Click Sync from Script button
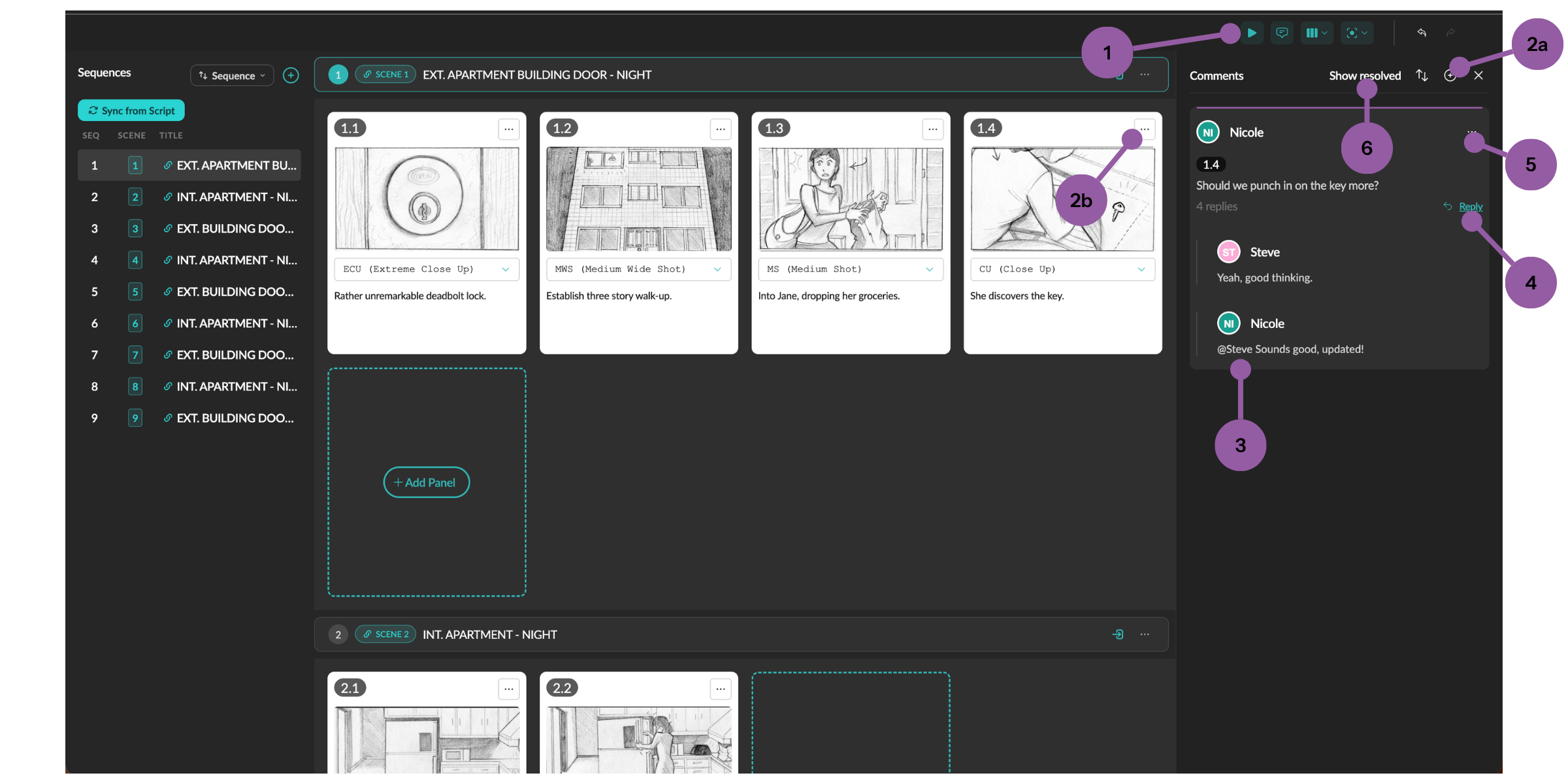Image resolution: width=1568 pixels, height=784 pixels. click(131, 110)
